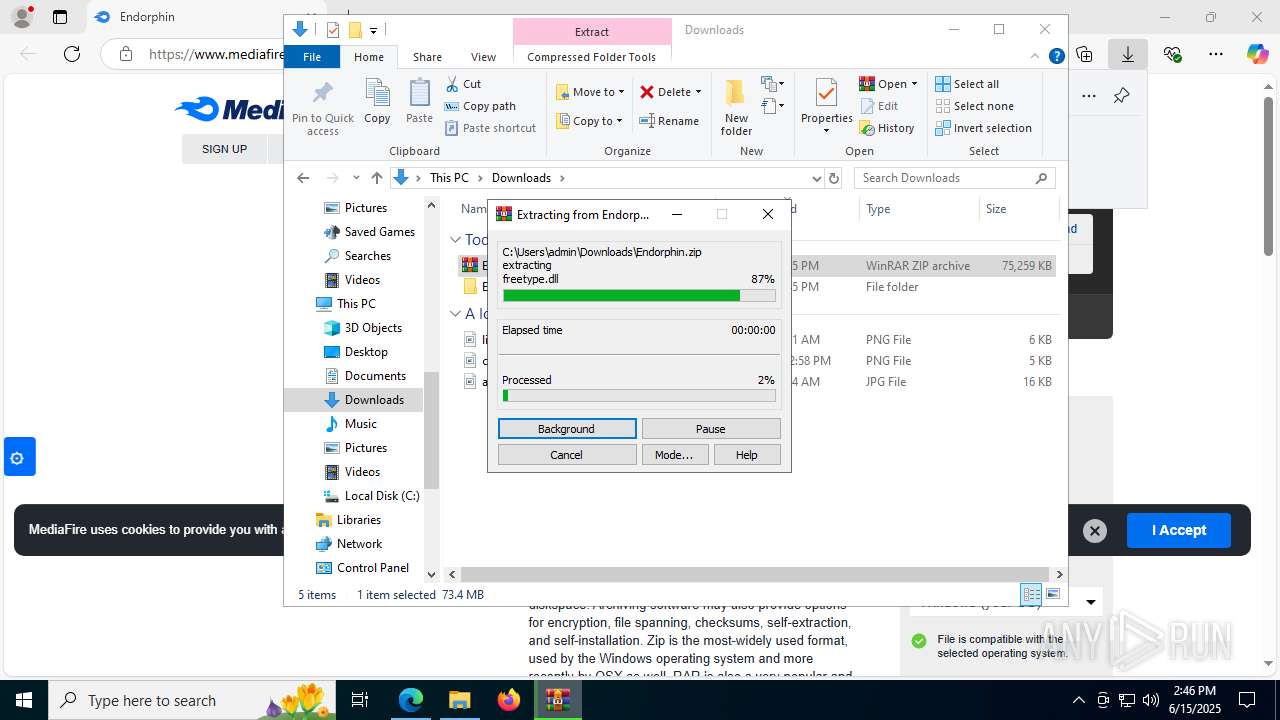Collapse the Today file group

[x=455, y=240]
